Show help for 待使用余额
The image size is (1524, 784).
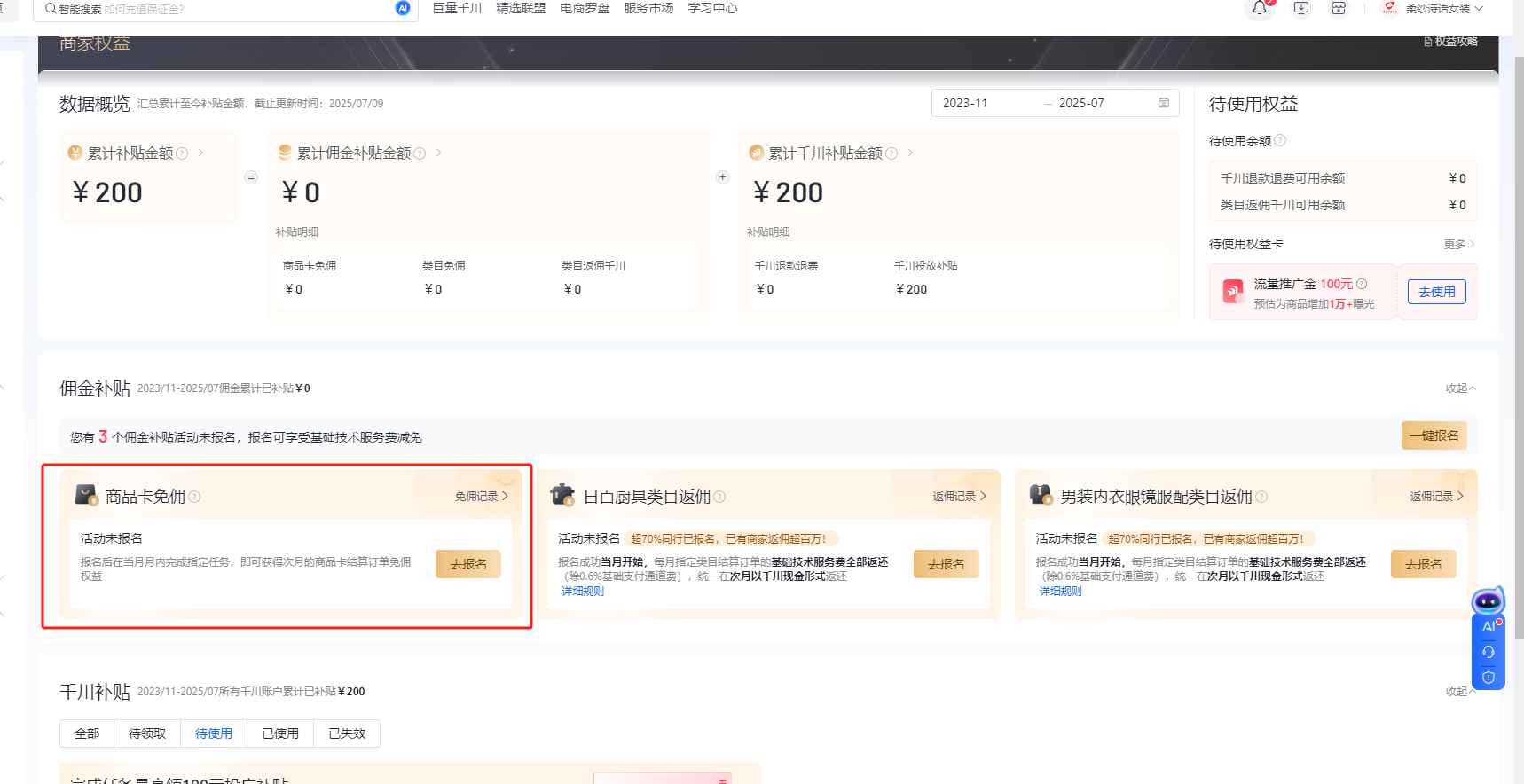1280,140
